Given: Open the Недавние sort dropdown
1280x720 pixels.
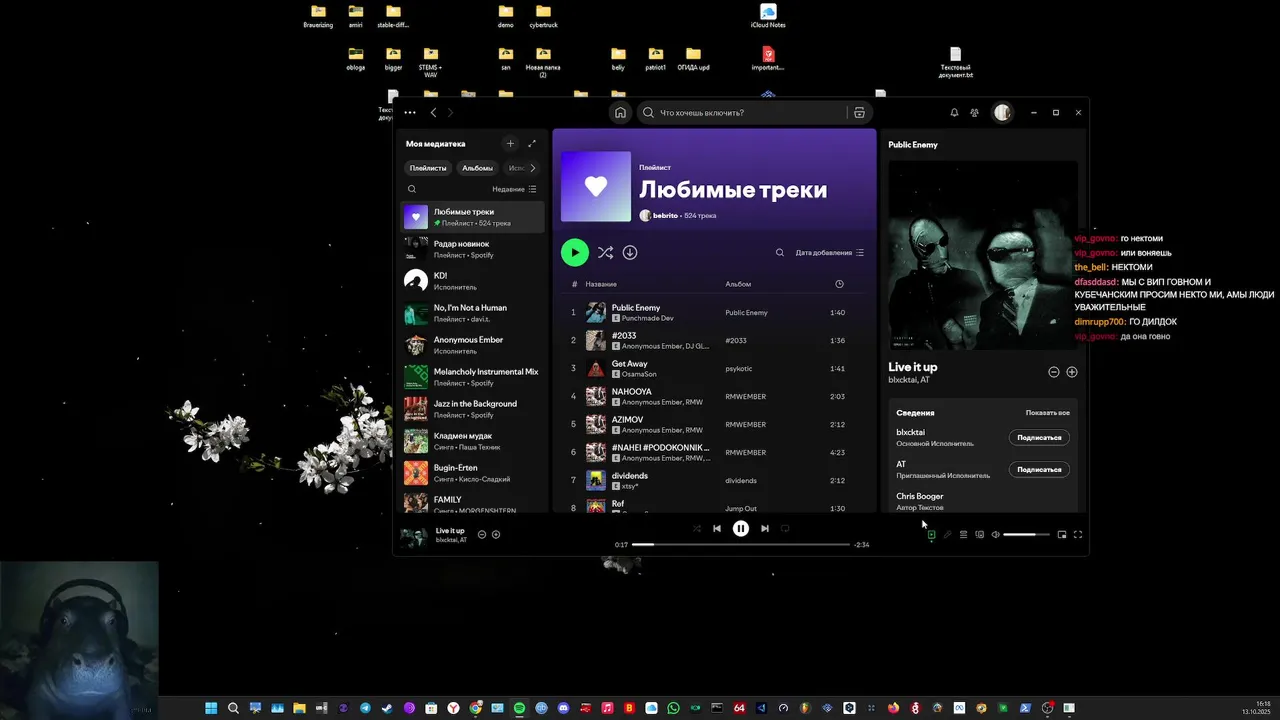Looking at the screenshot, I should pyautogui.click(x=514, y=189).
